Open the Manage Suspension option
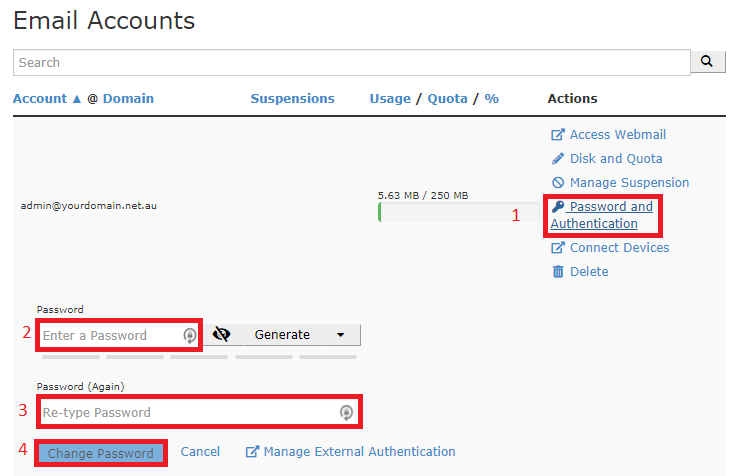Screen dimensions: 730x476 pyautogui.click(x=629, y=183)
